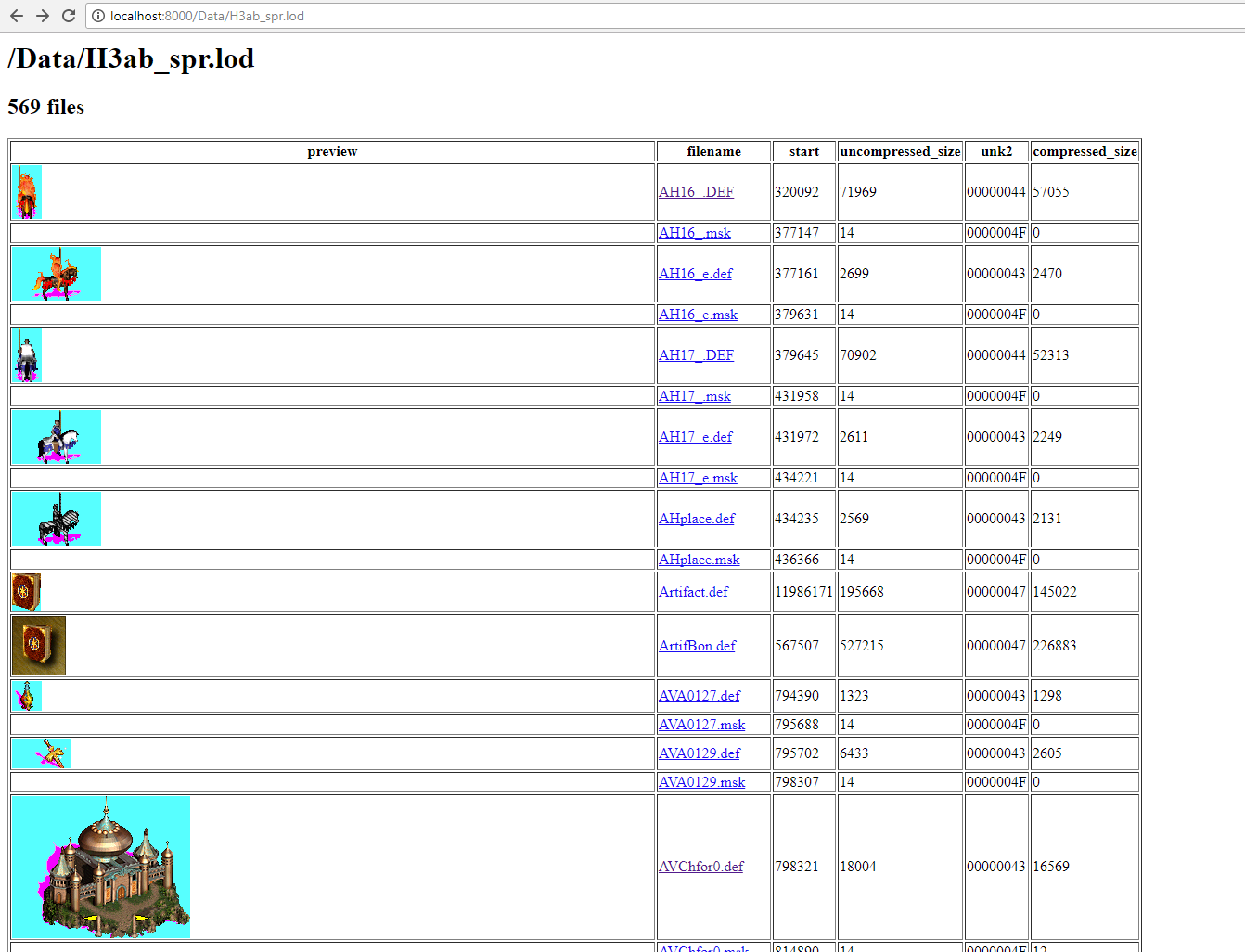
Task: Click the uncompressed size 18004
Action: point(858,867)
